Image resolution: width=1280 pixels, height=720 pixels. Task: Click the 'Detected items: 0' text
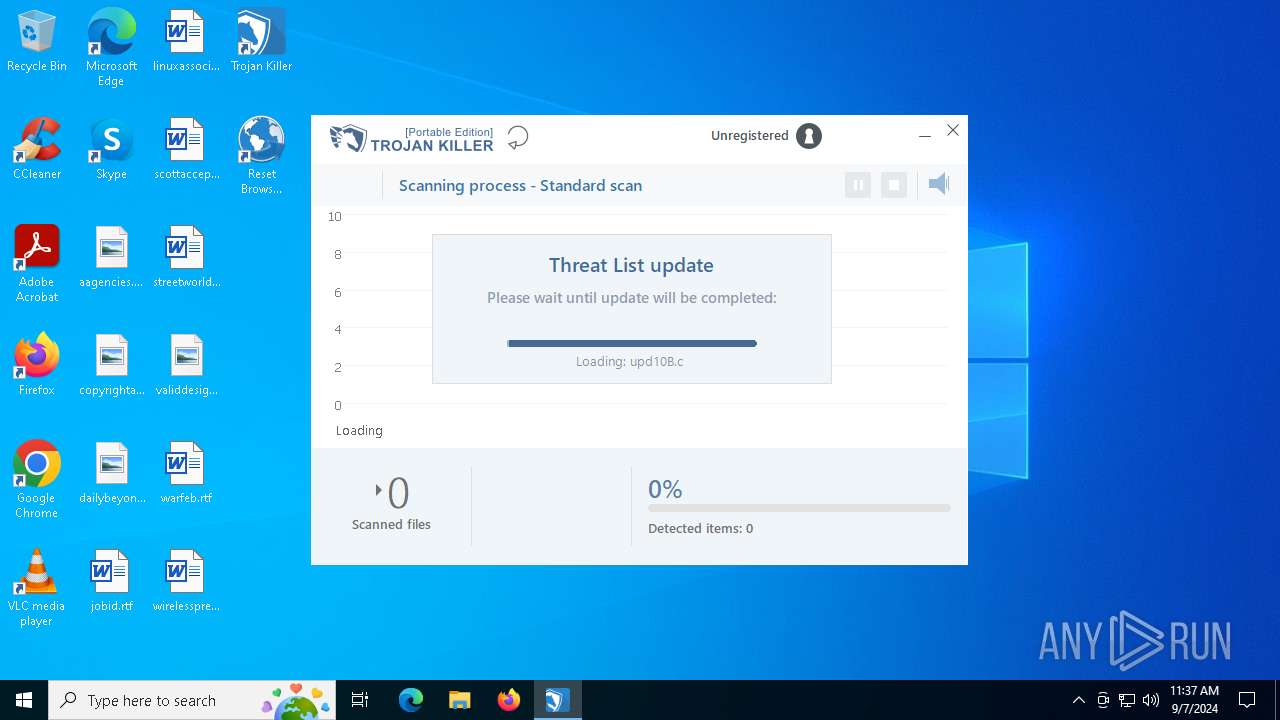pyautogui.click(x=701, y=528)
